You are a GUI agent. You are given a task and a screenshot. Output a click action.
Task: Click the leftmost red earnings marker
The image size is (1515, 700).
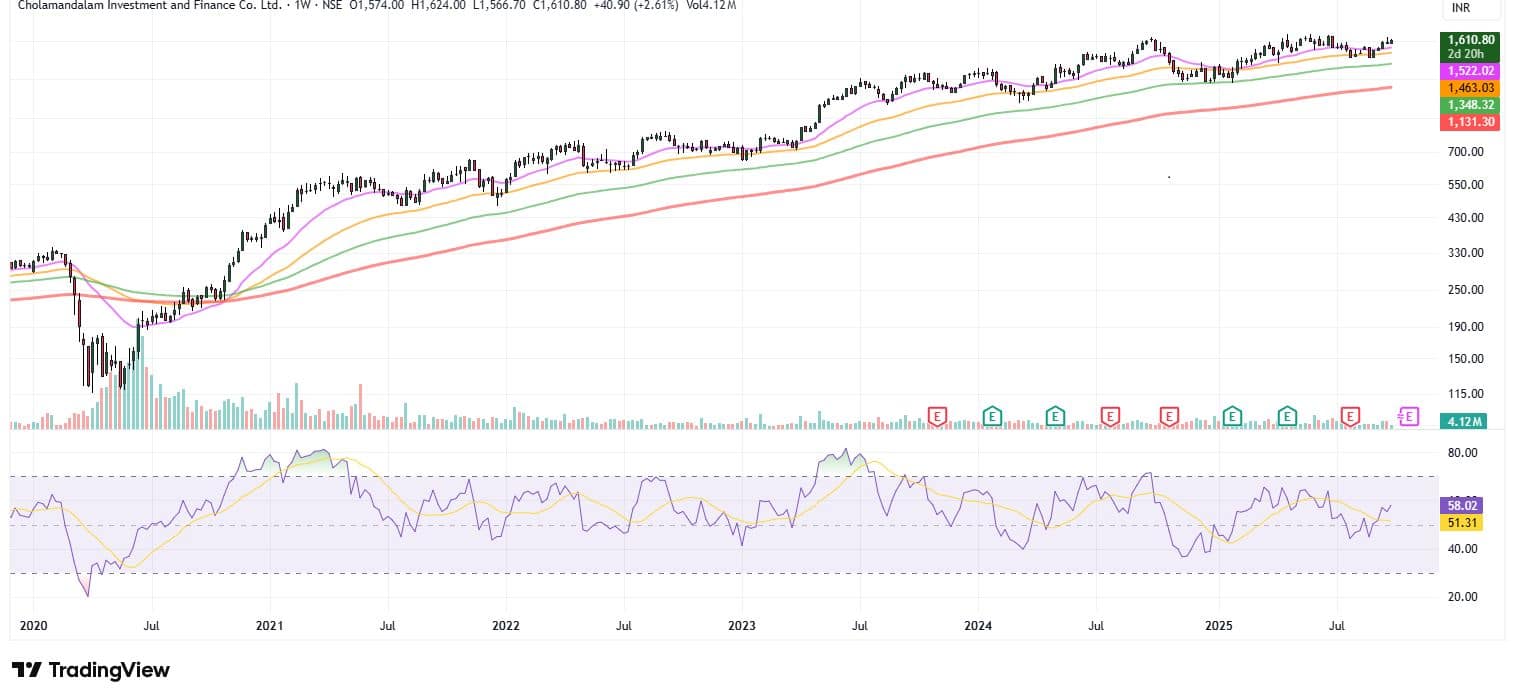click(937, 415)
